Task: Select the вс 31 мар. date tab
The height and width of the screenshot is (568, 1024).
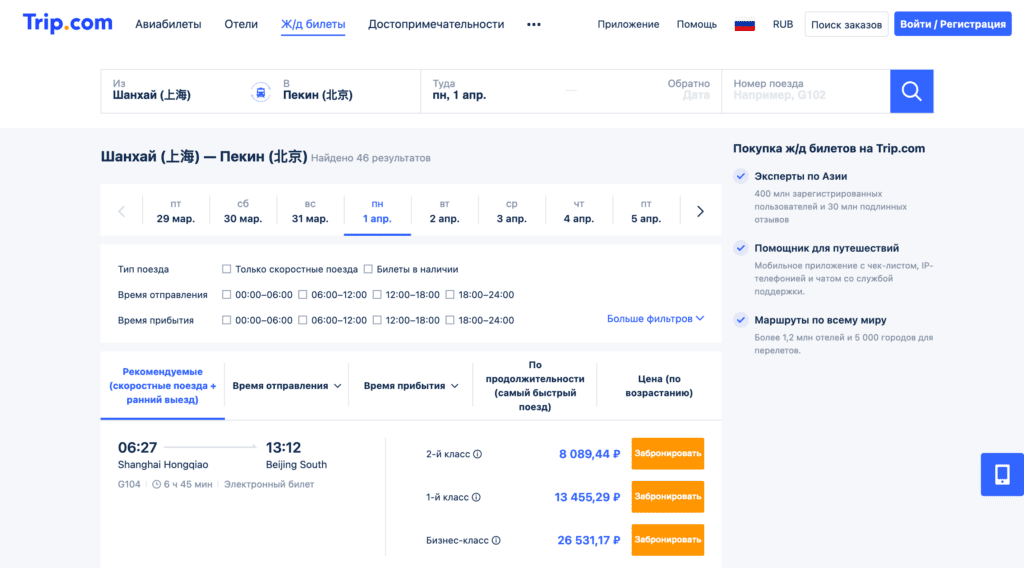Action: 310,212
